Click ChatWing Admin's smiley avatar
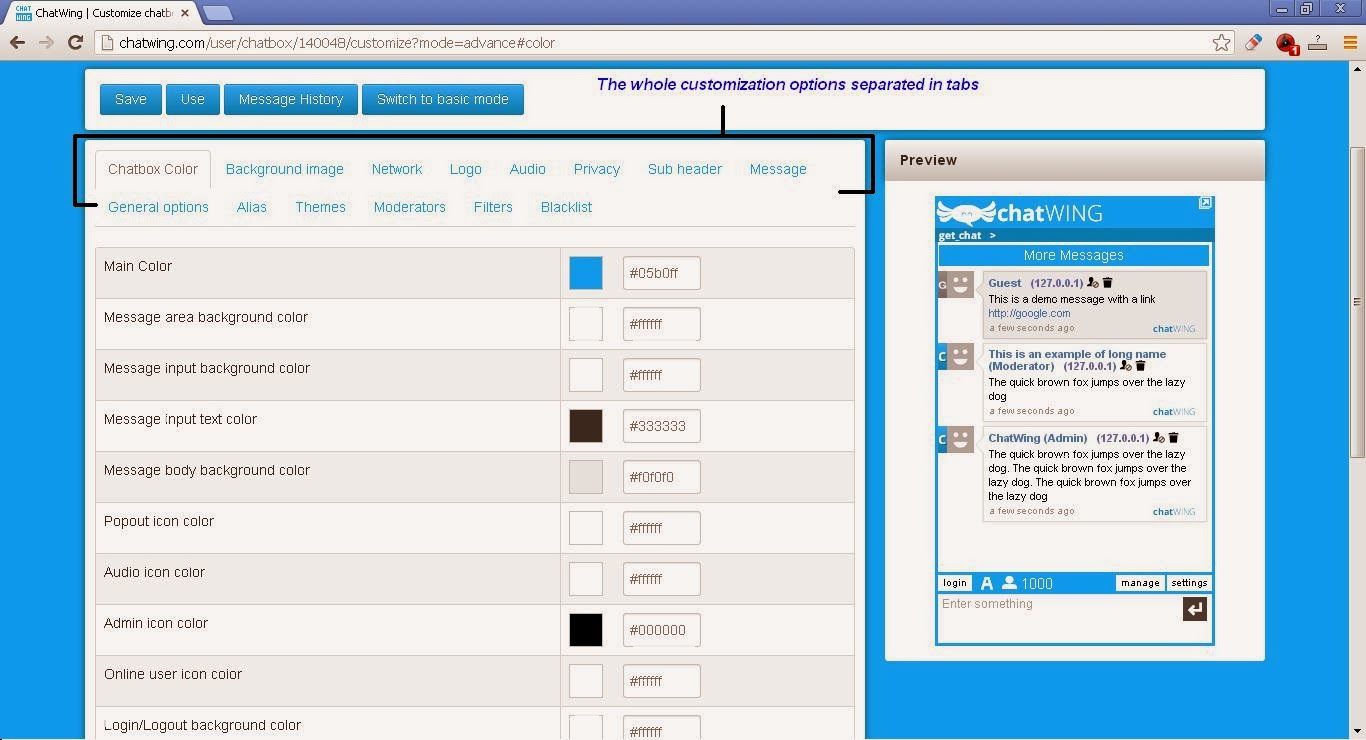 [x=960, y=439]
